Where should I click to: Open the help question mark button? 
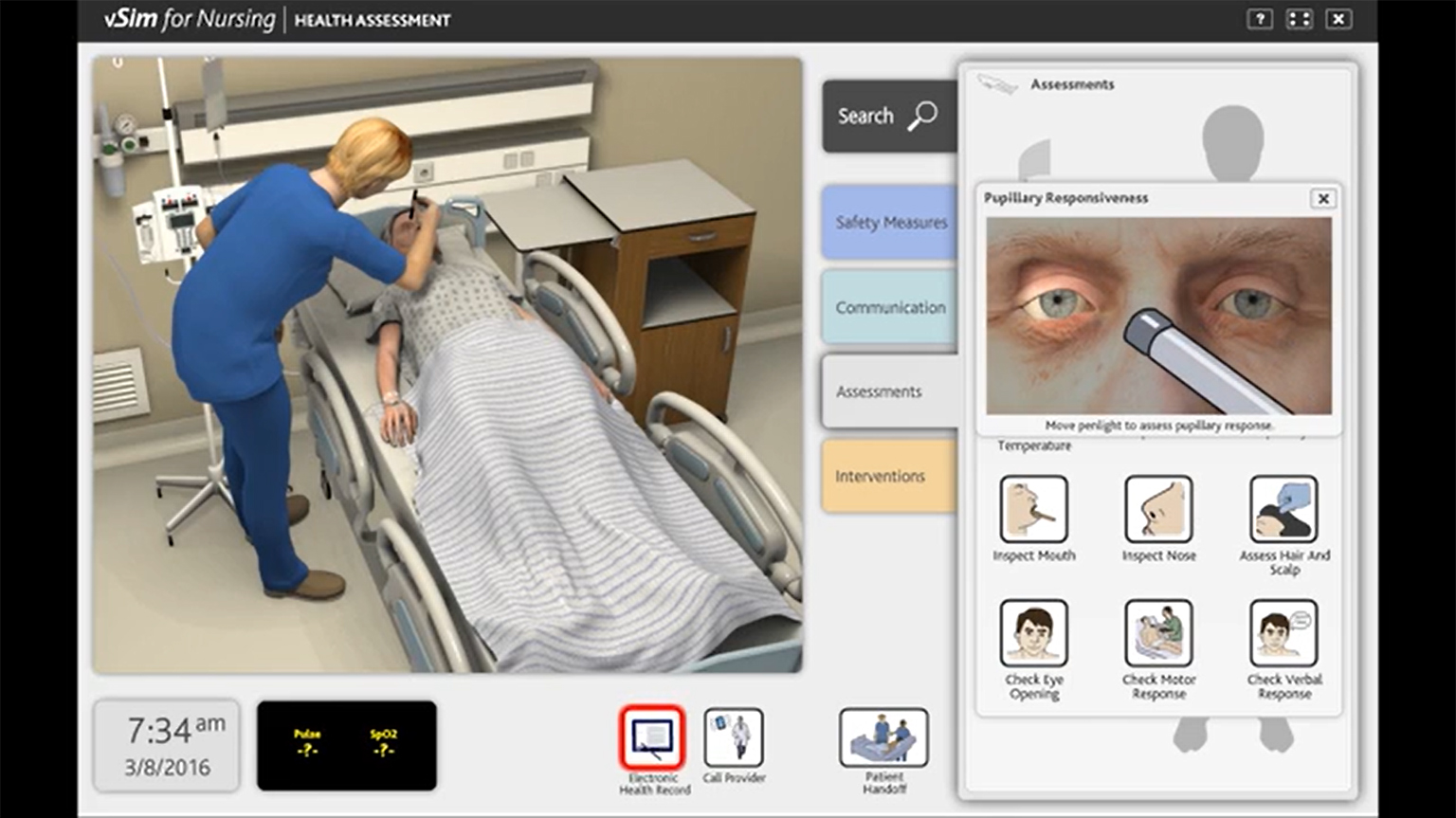pyautogui.click(x=1260, y=19)
